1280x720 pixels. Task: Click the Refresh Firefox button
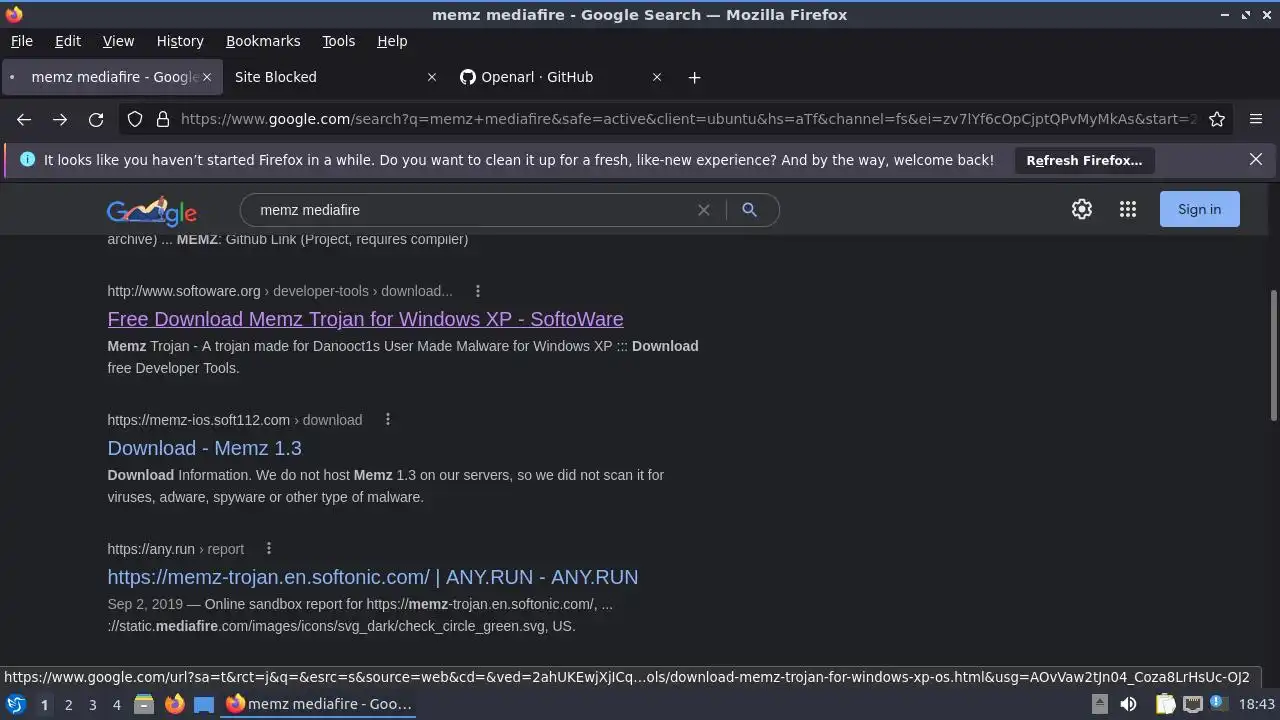1084,160
